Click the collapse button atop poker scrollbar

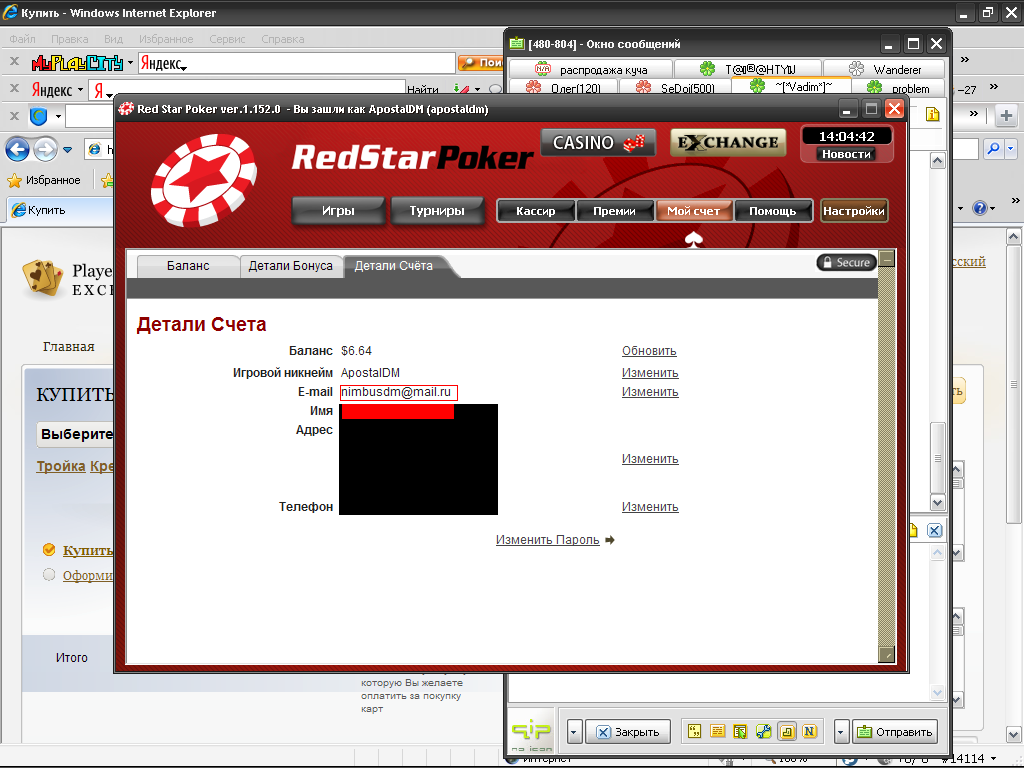[886, 260]
